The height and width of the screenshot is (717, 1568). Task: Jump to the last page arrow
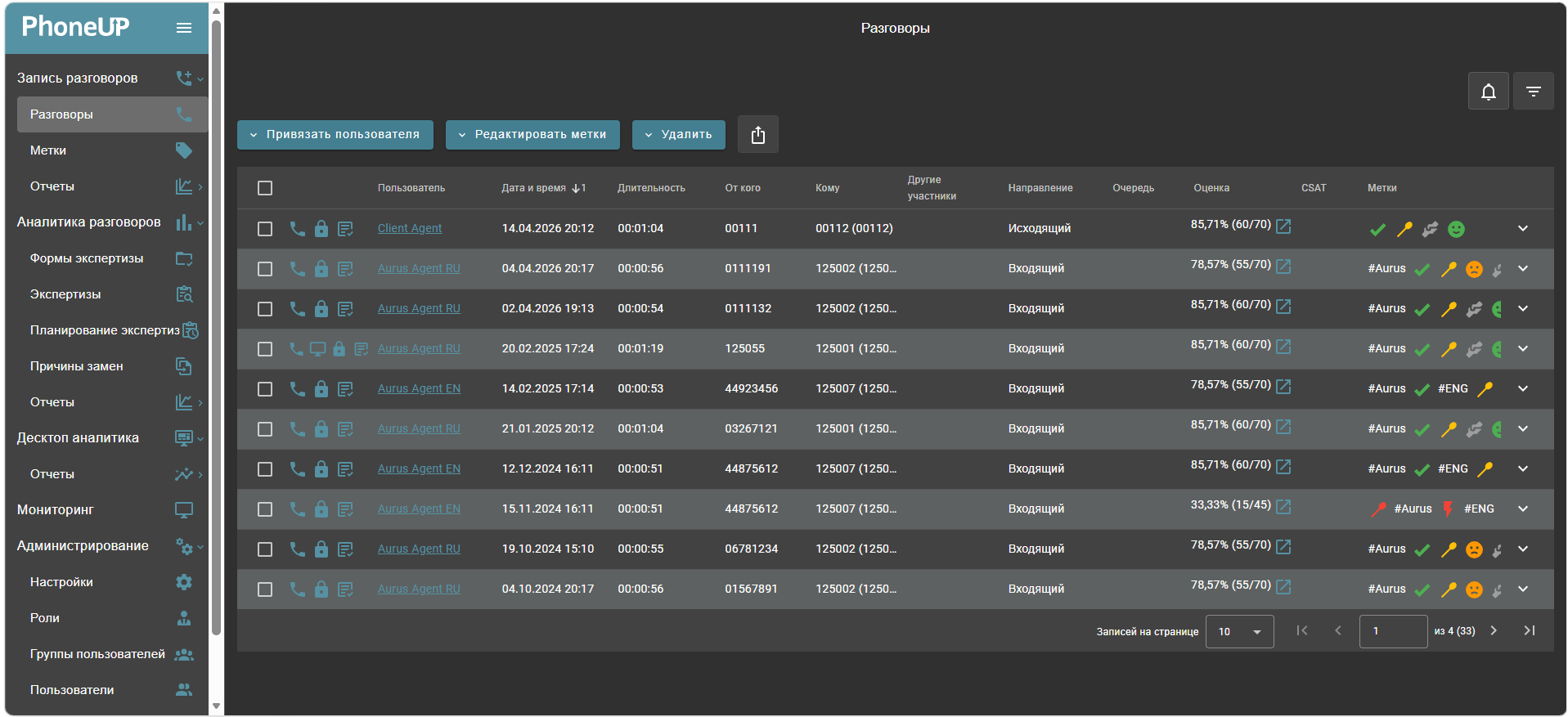[1529, 630]
